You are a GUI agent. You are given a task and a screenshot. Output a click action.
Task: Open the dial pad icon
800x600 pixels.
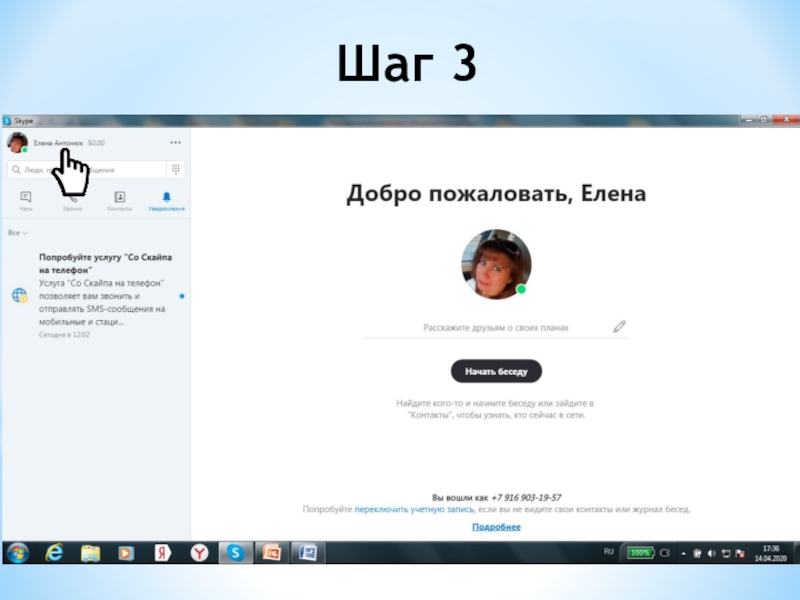coord(176,169)
